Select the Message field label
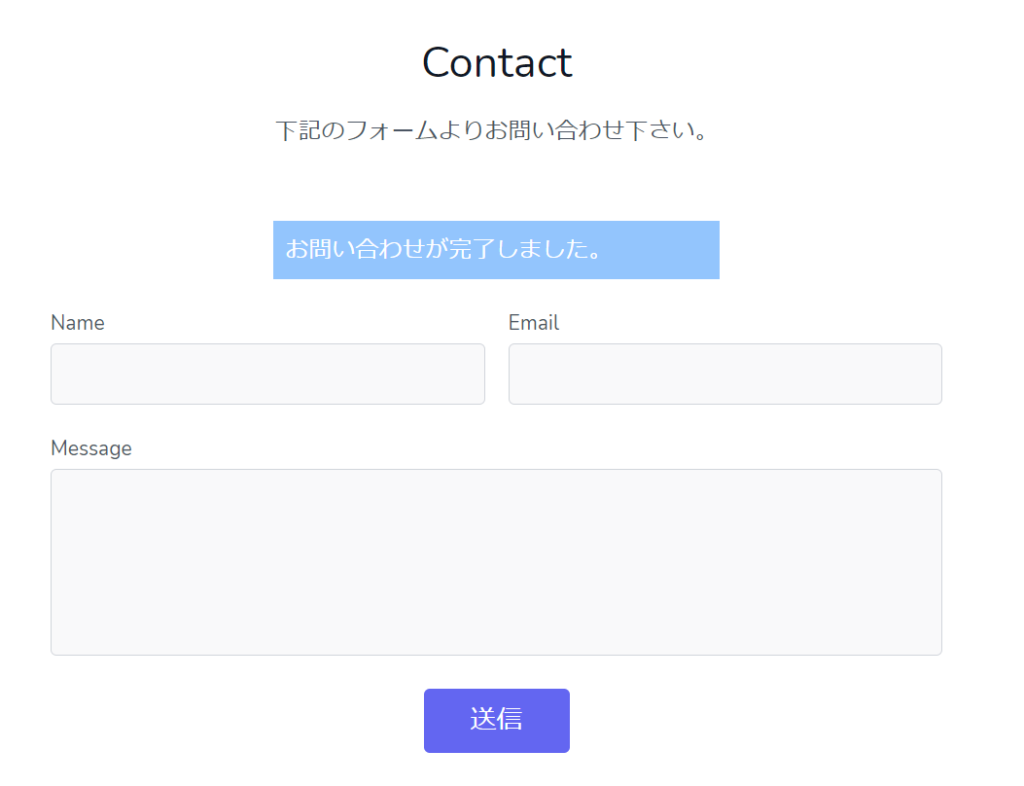This screenshot has height=786, width=1024. tap(91, 448)
